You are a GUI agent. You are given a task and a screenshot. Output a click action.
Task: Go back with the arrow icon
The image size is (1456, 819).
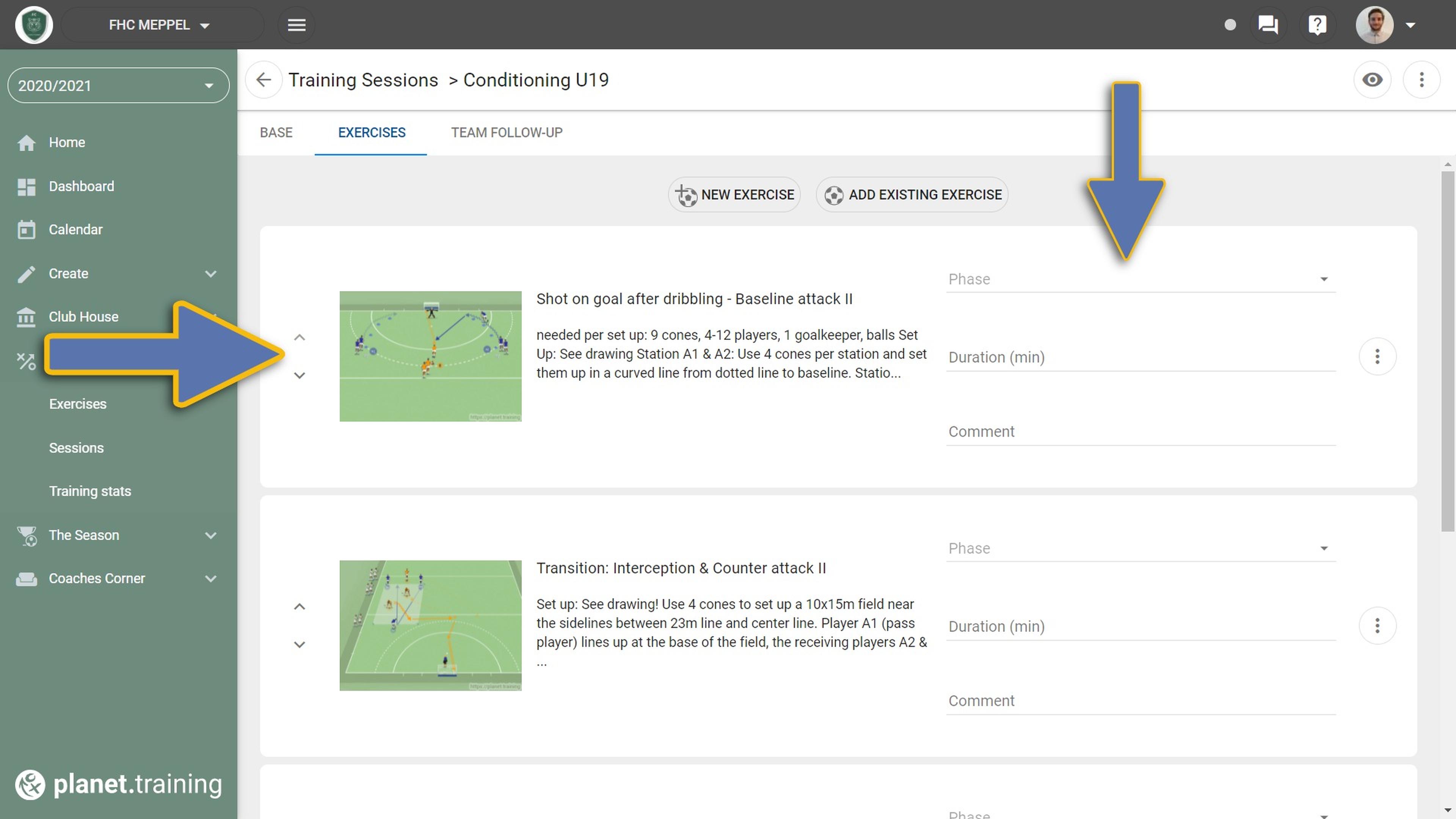(x=264, y=80)
